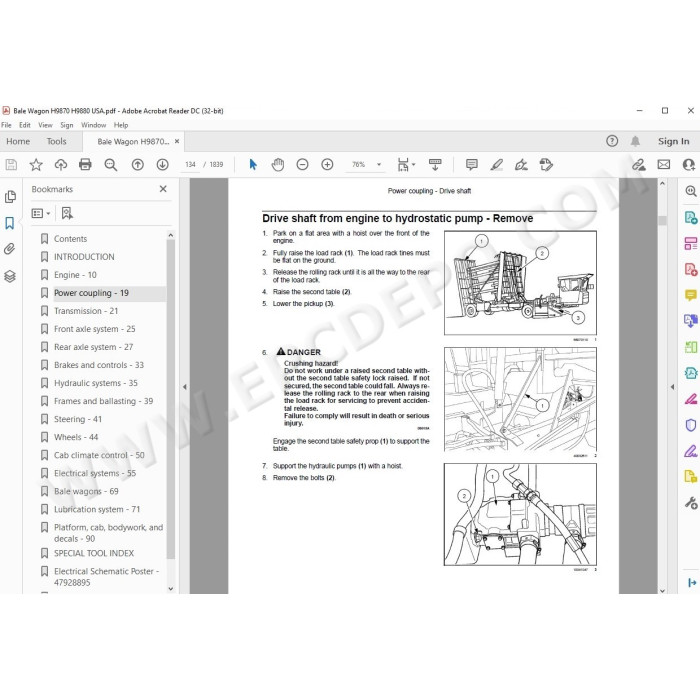Open the Contents bookmark
Viewport: 700px width, 700px height.
pos(71,239)
